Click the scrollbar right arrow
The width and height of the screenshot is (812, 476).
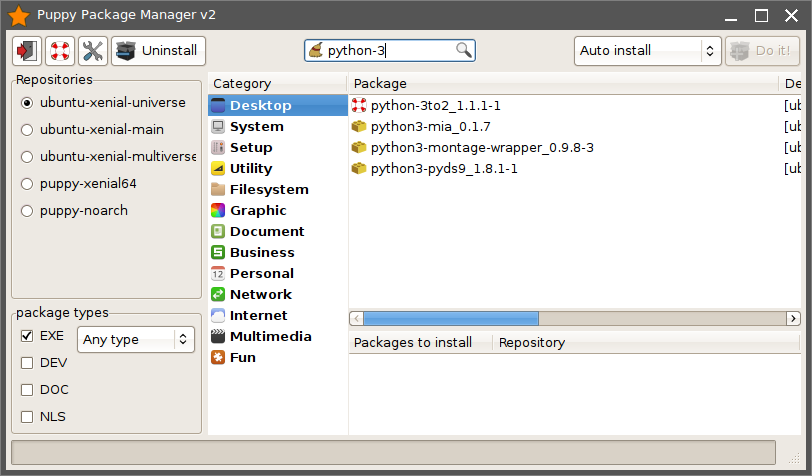coord(793,318)
